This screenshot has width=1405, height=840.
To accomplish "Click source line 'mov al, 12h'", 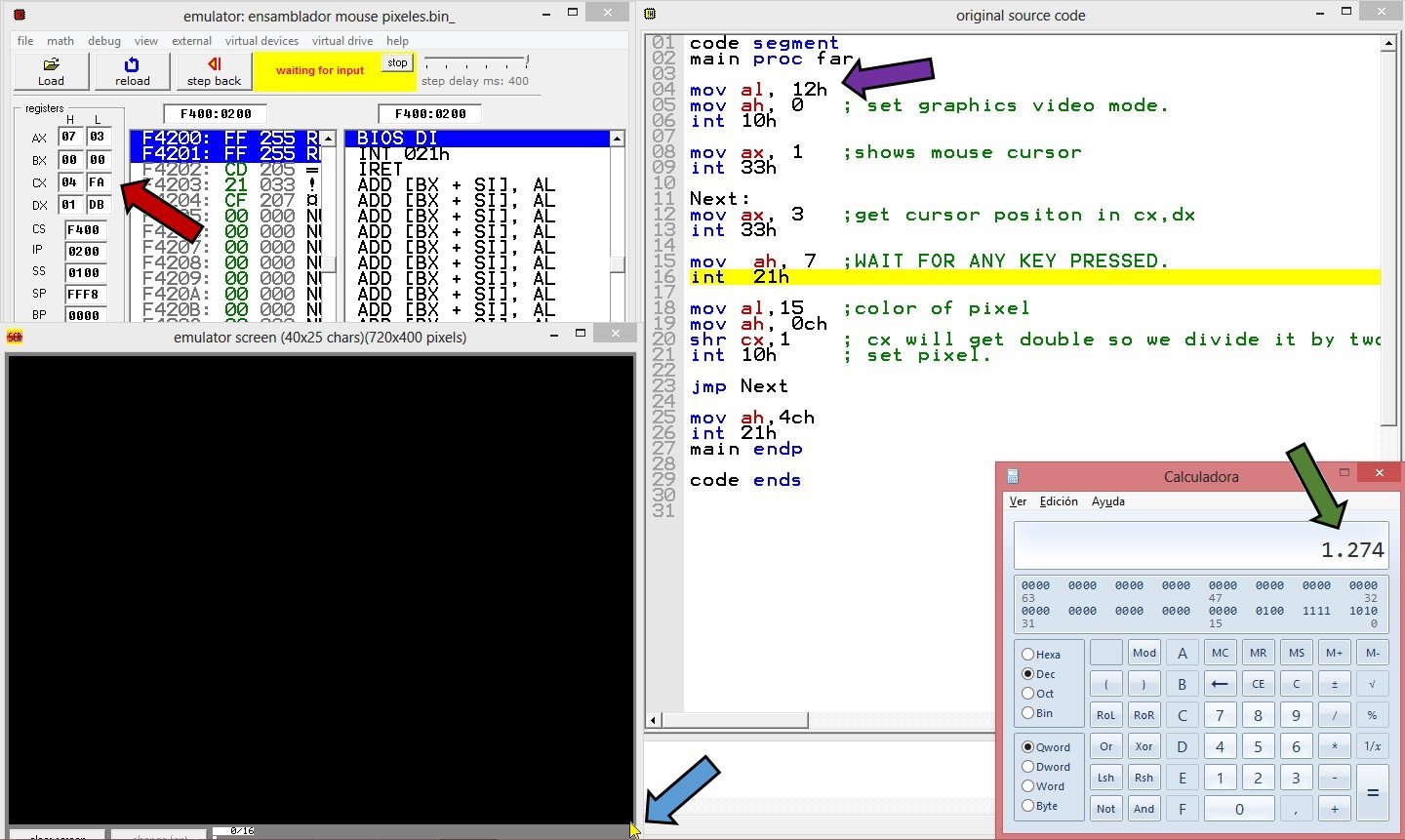I will (758, 90).
